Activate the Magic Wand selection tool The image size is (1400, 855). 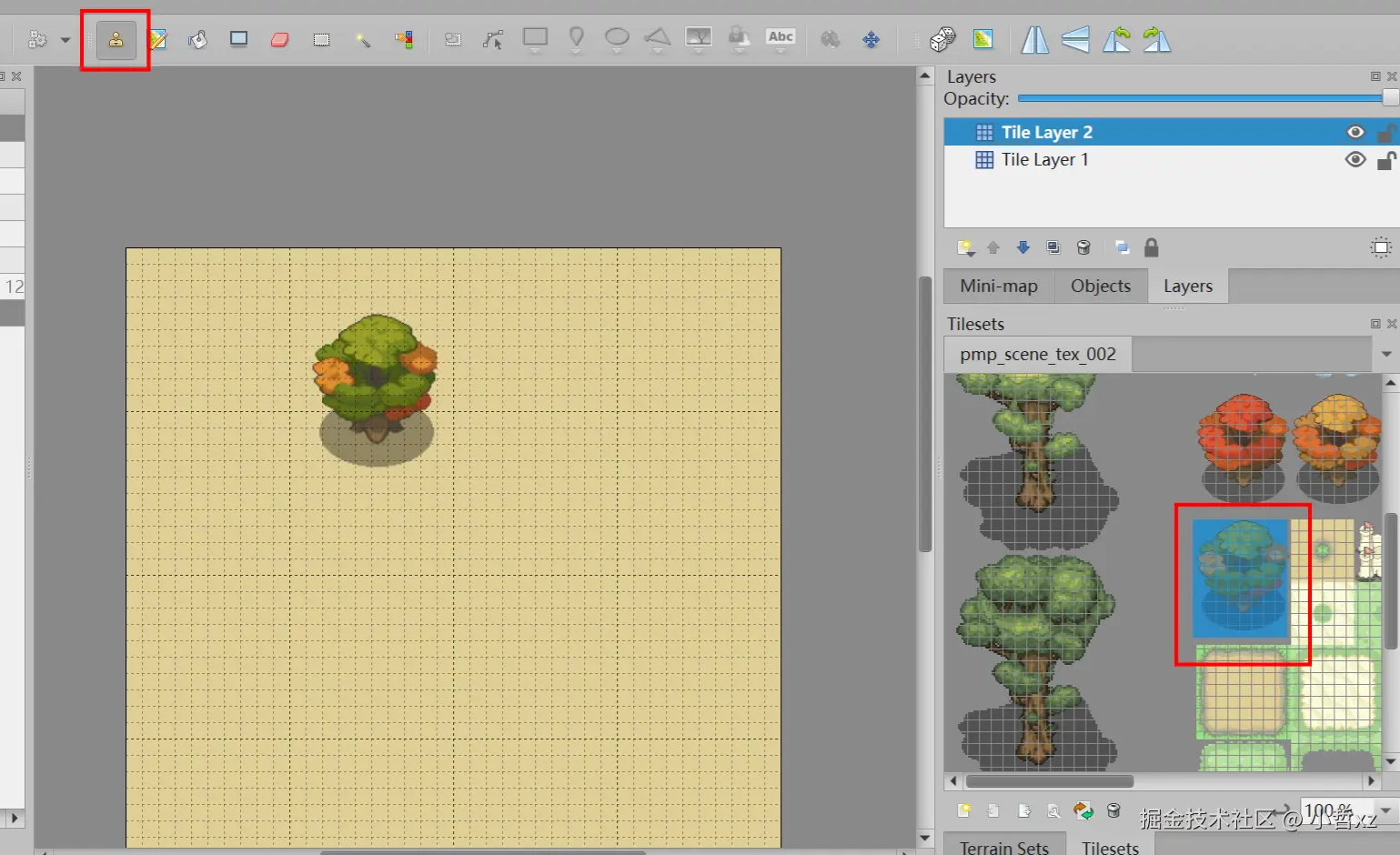(x=363, y=40)
